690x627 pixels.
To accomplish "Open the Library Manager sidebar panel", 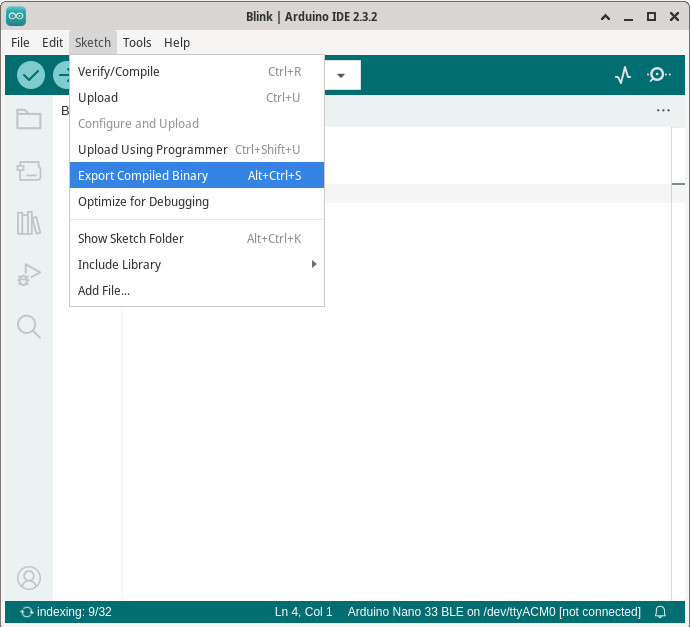I will click(x=29, y=223).
